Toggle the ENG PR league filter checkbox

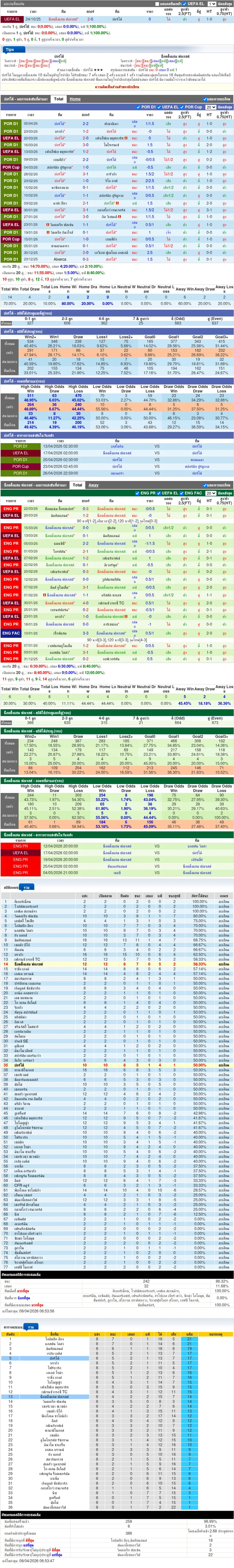pyautogui.click(x=138, y=493)
